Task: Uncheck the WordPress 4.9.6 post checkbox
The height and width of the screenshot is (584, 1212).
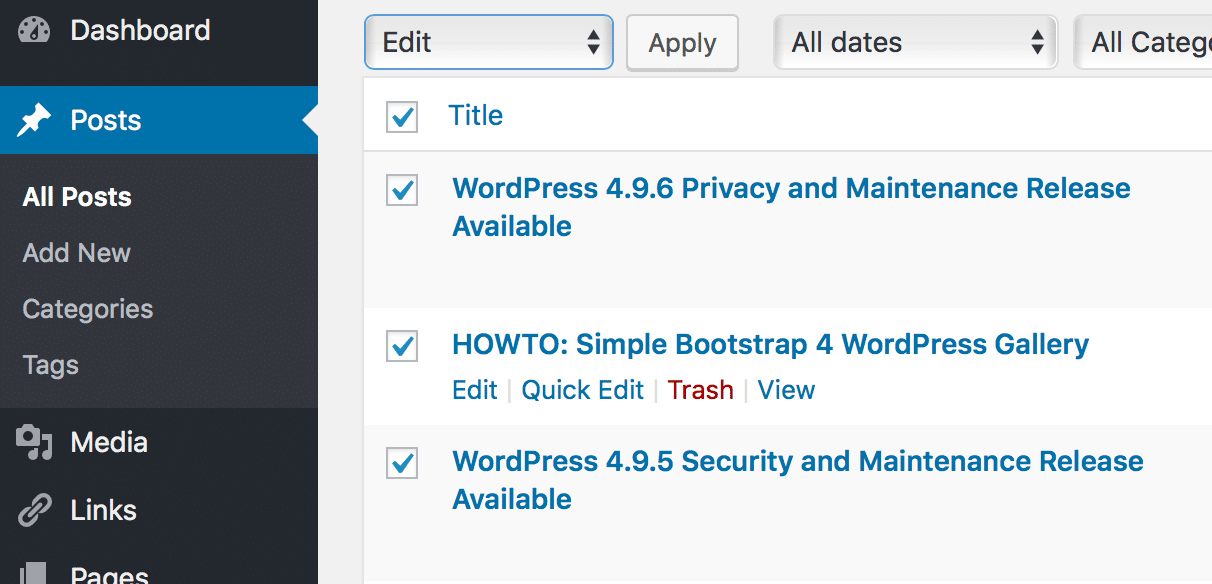Action: (402, 190)
